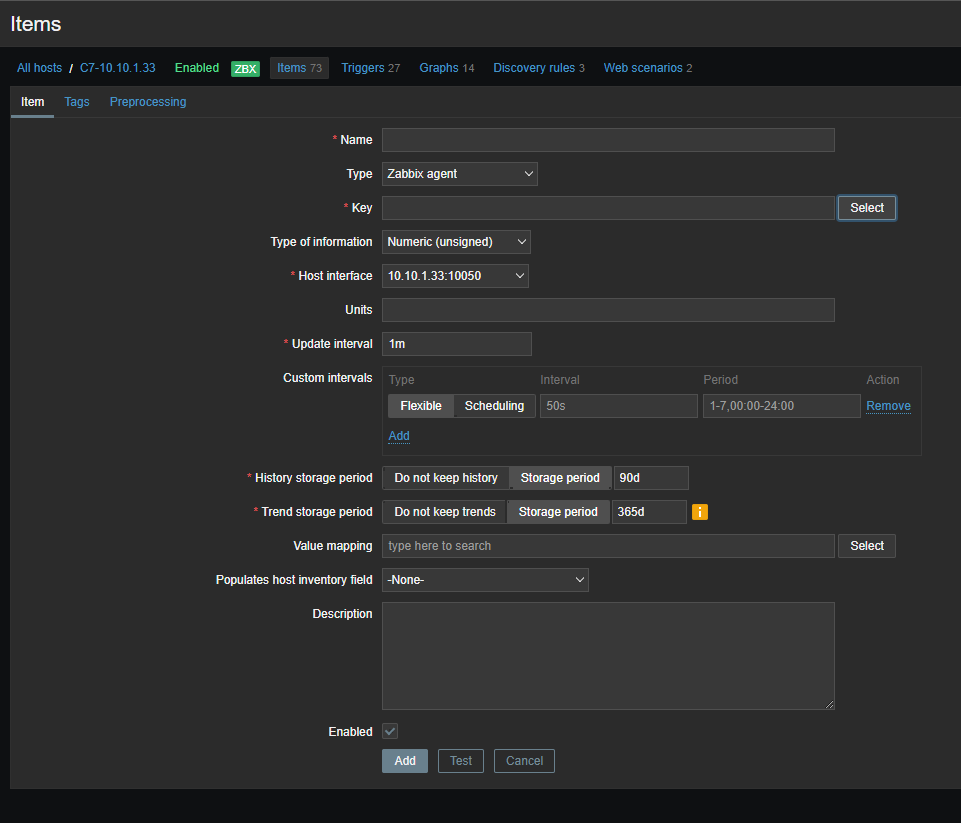Click the yellow trend storage info icon

[x=700, y=512]
